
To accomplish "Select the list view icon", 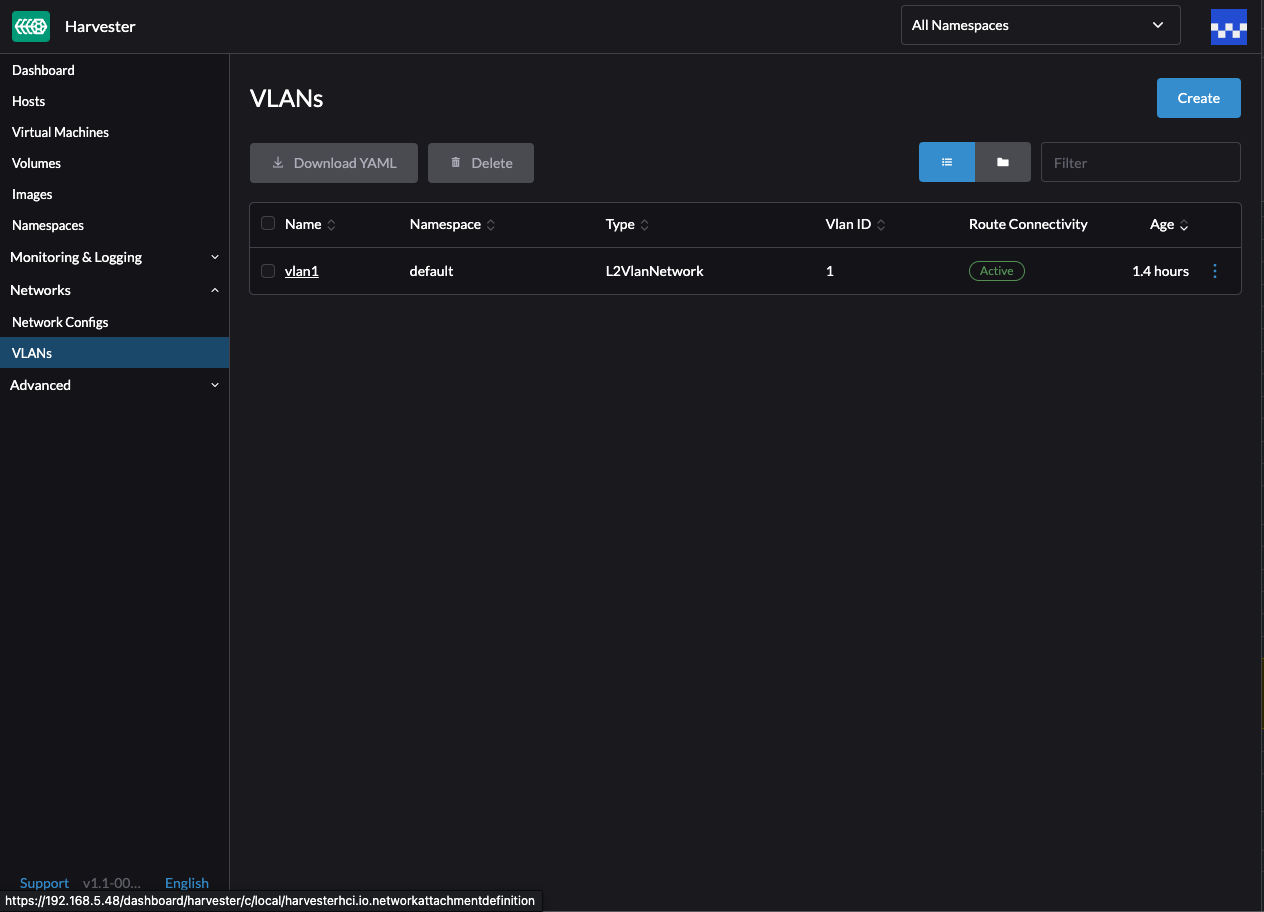I will point(946,161).
